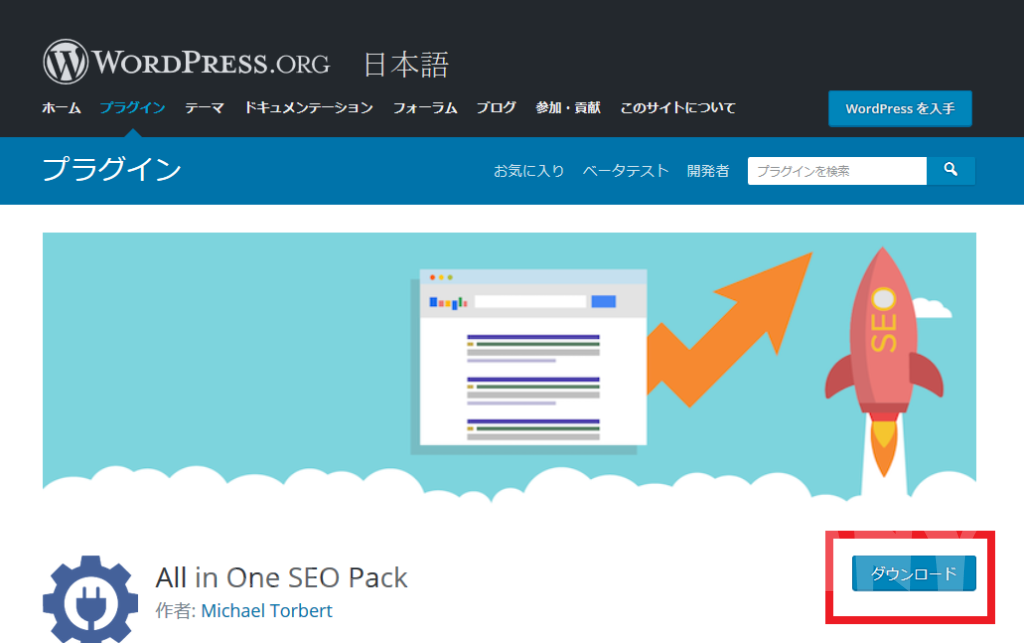Click the ダウンロード button
Image resolution: width=1024 pixels, height=643 pixels.
click(914, 573)
